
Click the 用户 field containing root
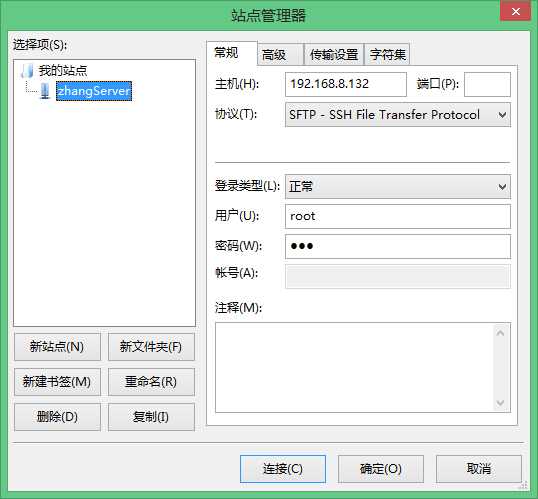click(x=398, y=216)
